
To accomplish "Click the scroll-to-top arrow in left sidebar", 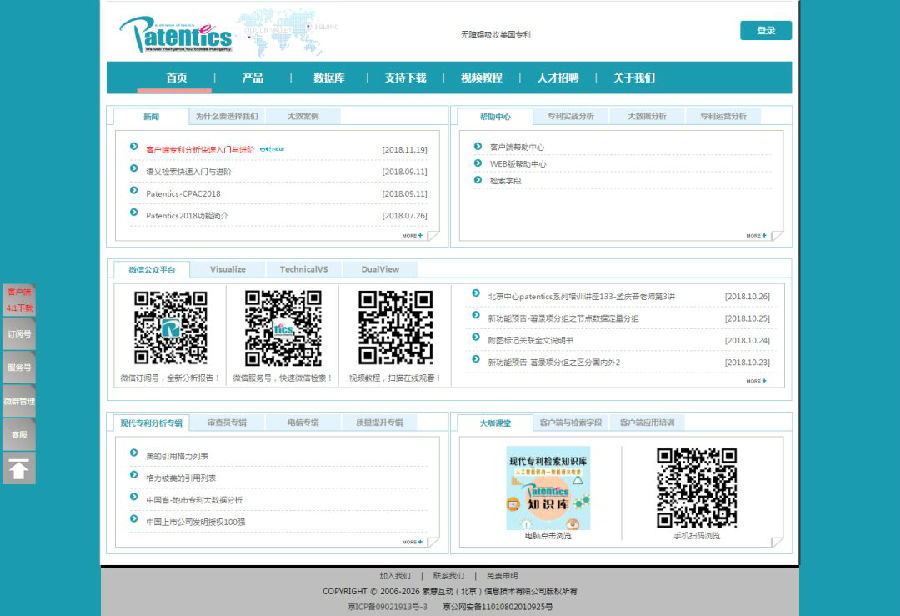I will point(19,467).
